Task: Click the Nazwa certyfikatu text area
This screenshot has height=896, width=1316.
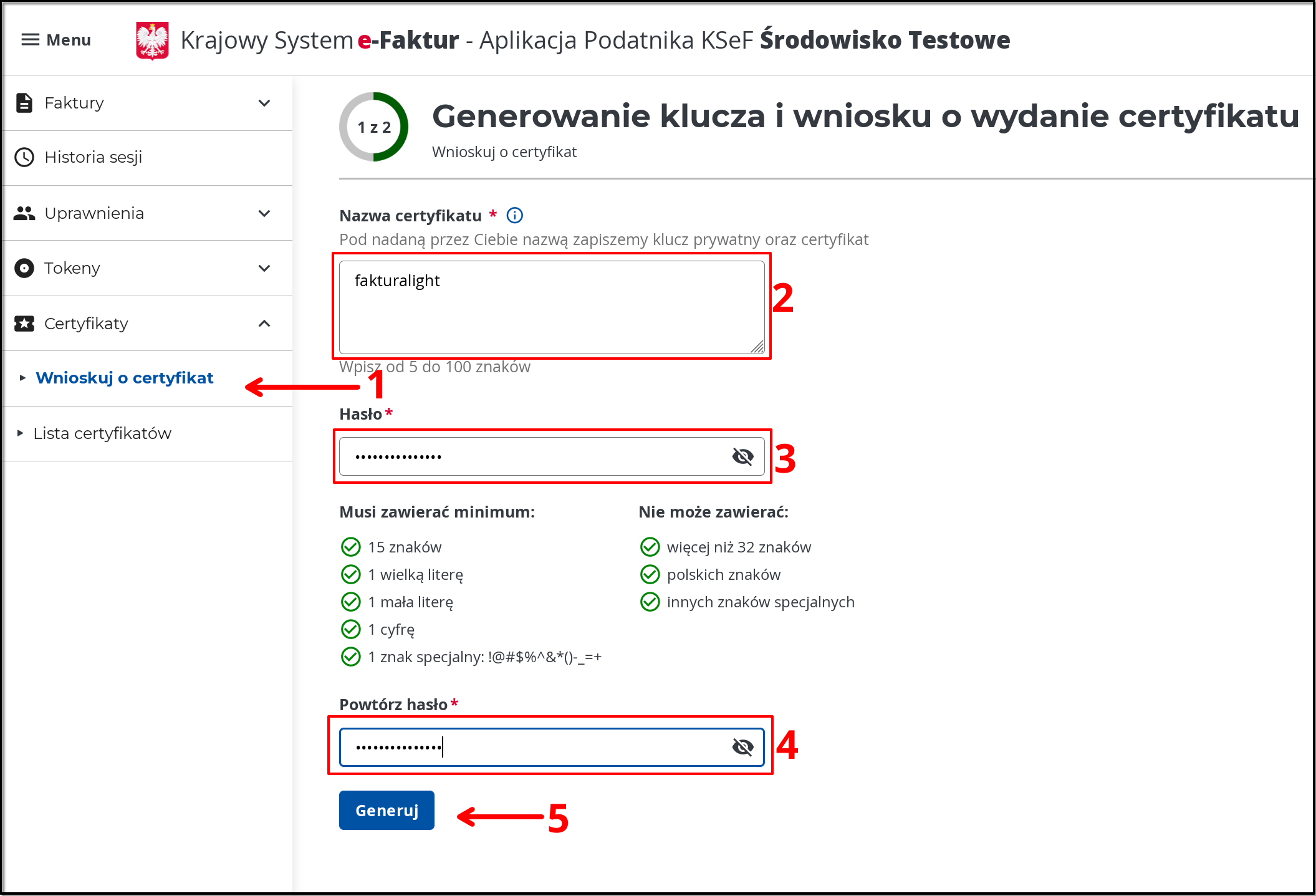Action: (551, 307)
